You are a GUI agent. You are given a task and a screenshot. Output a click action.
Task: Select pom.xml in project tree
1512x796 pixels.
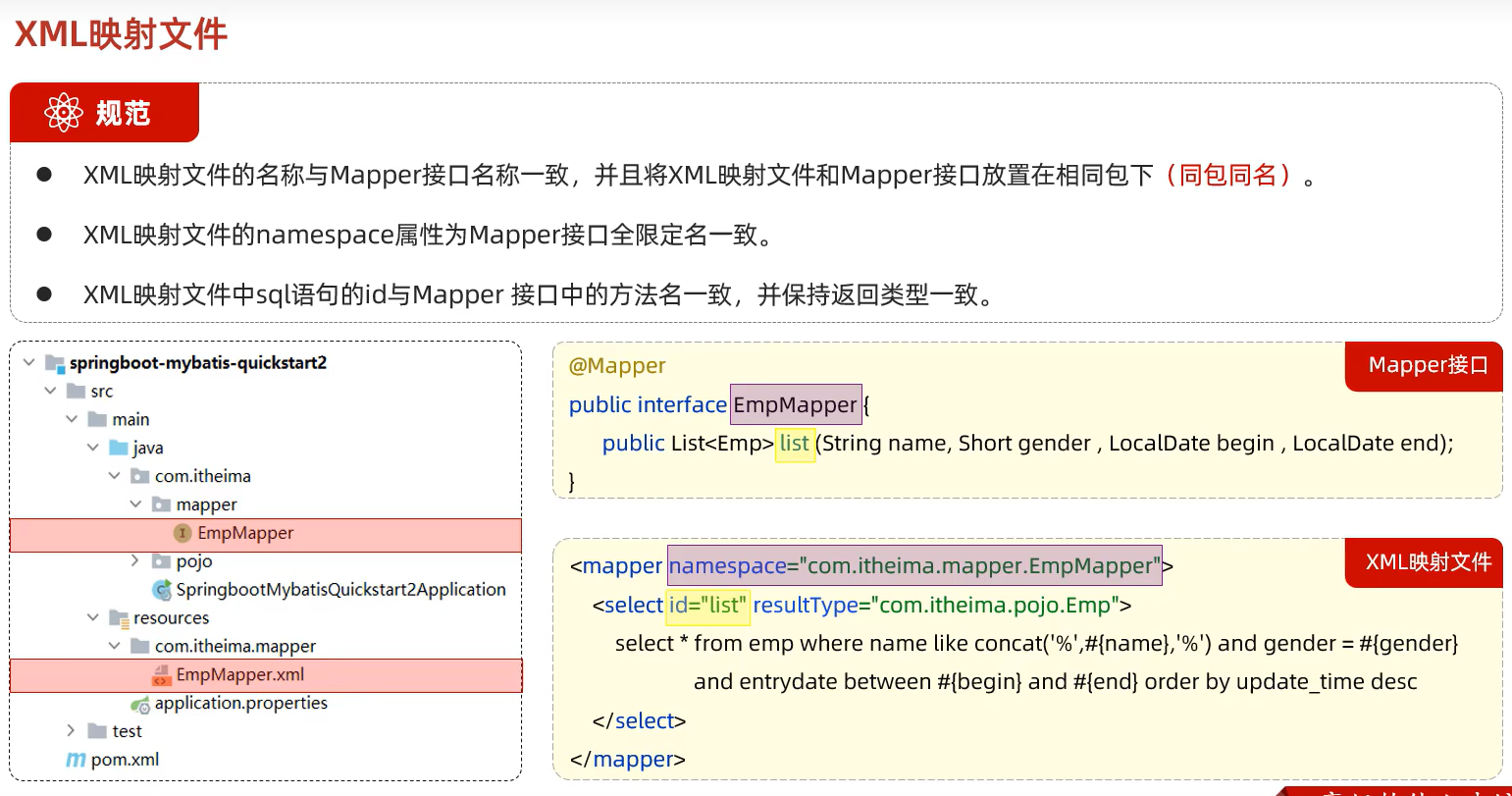pos(125,760)
